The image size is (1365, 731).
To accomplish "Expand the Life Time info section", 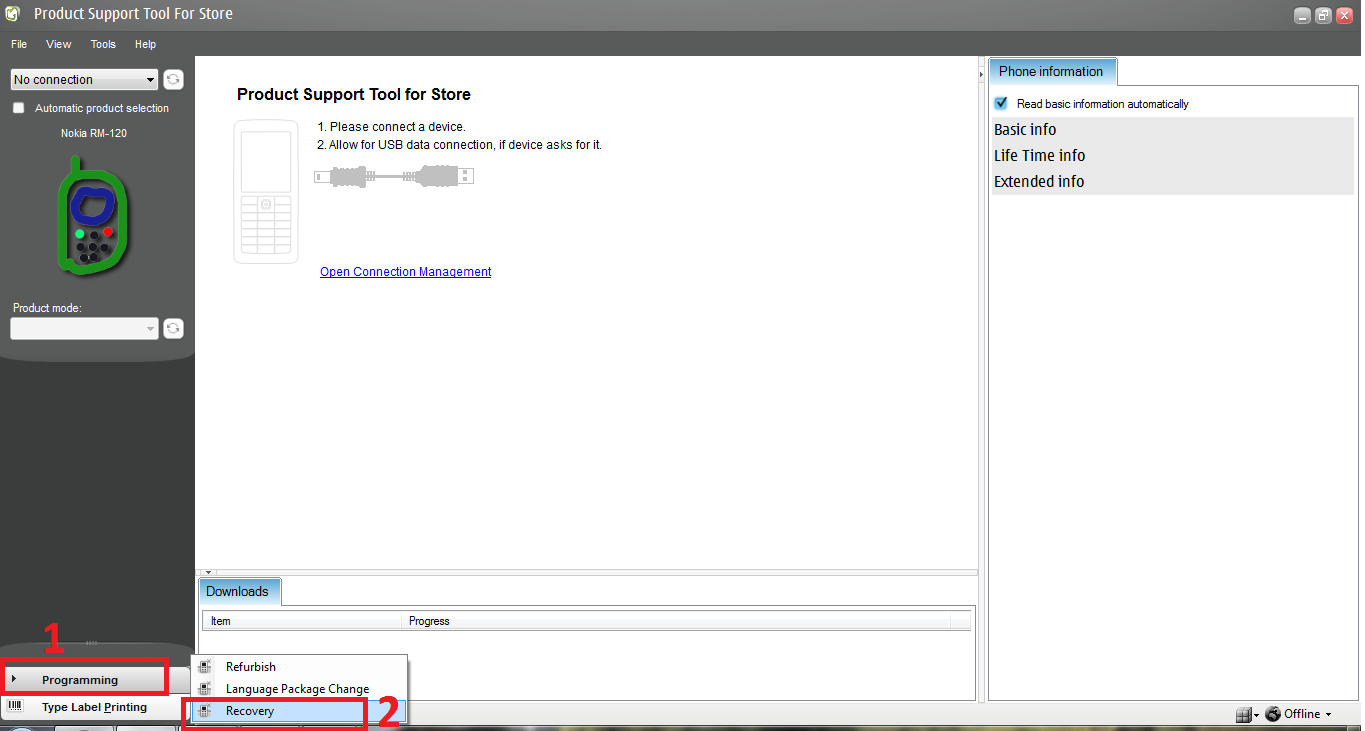I will click(x=1171, y=156).
